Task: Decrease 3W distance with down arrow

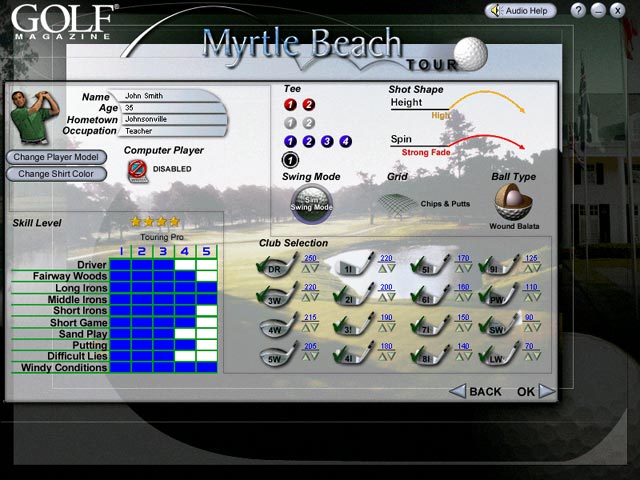Action: (x=315, y=298)
